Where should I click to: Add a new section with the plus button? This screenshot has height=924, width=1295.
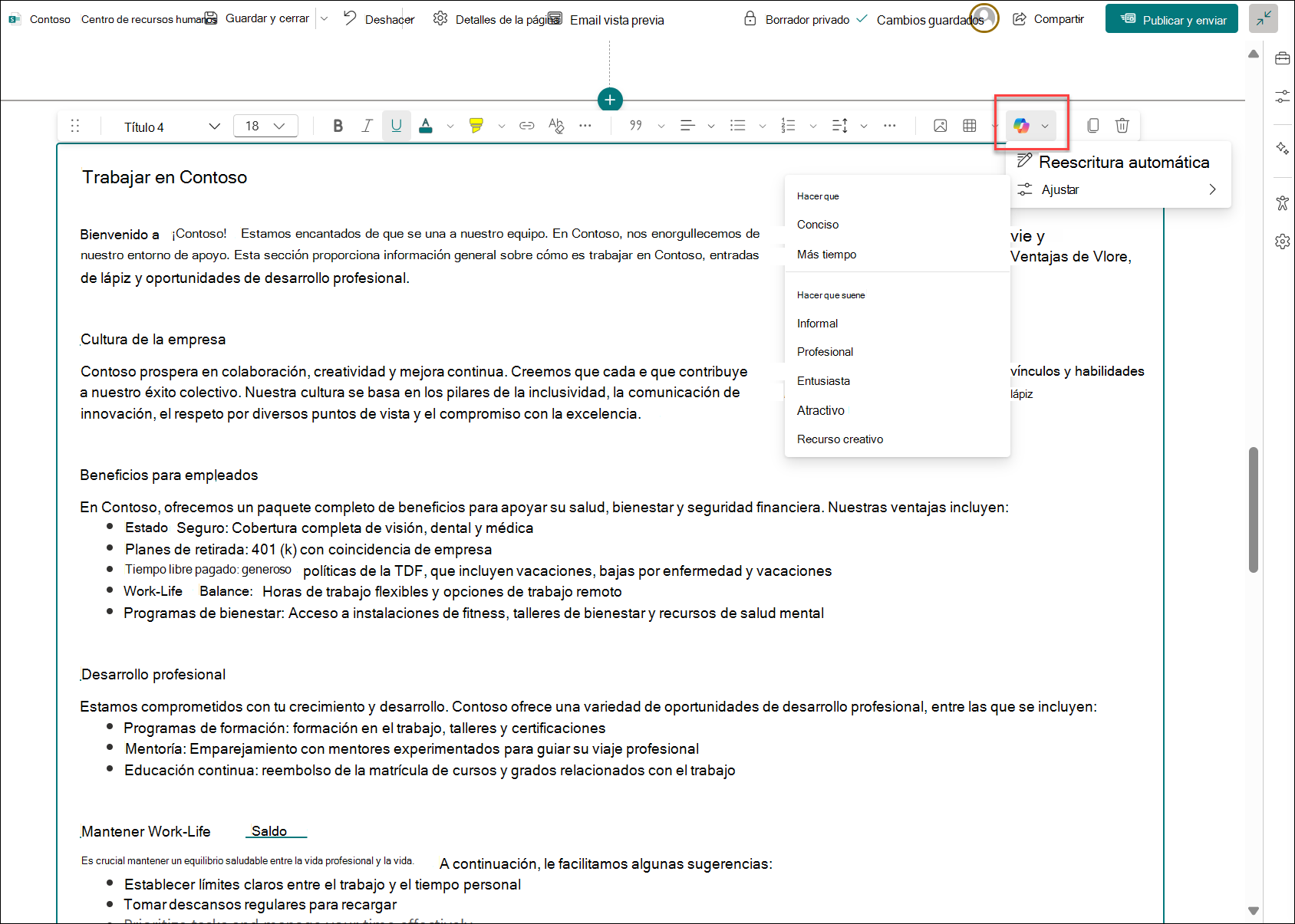point(610,100)
